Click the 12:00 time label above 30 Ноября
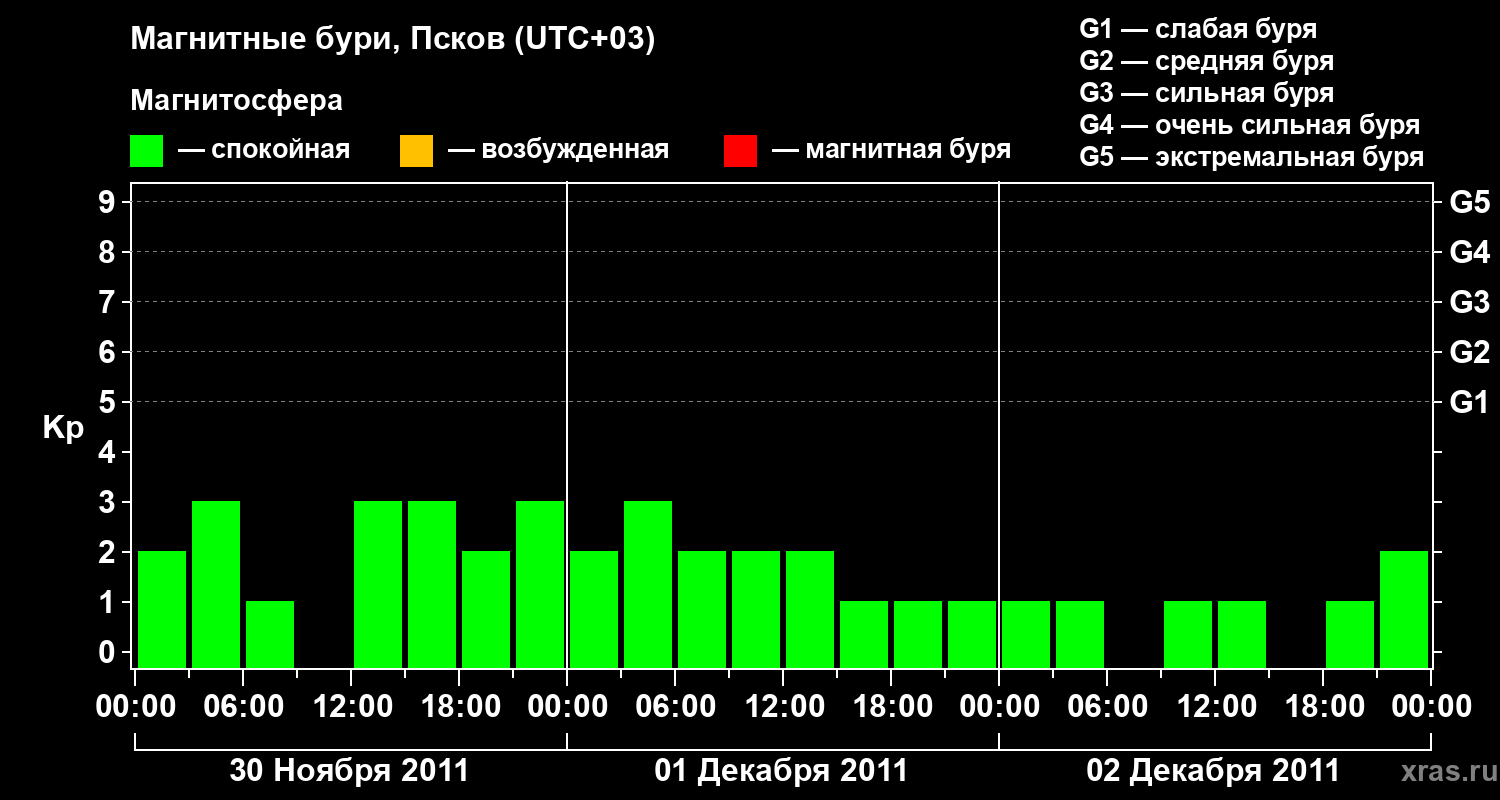This screenshot has width=1500, height=800. [351, 707]
